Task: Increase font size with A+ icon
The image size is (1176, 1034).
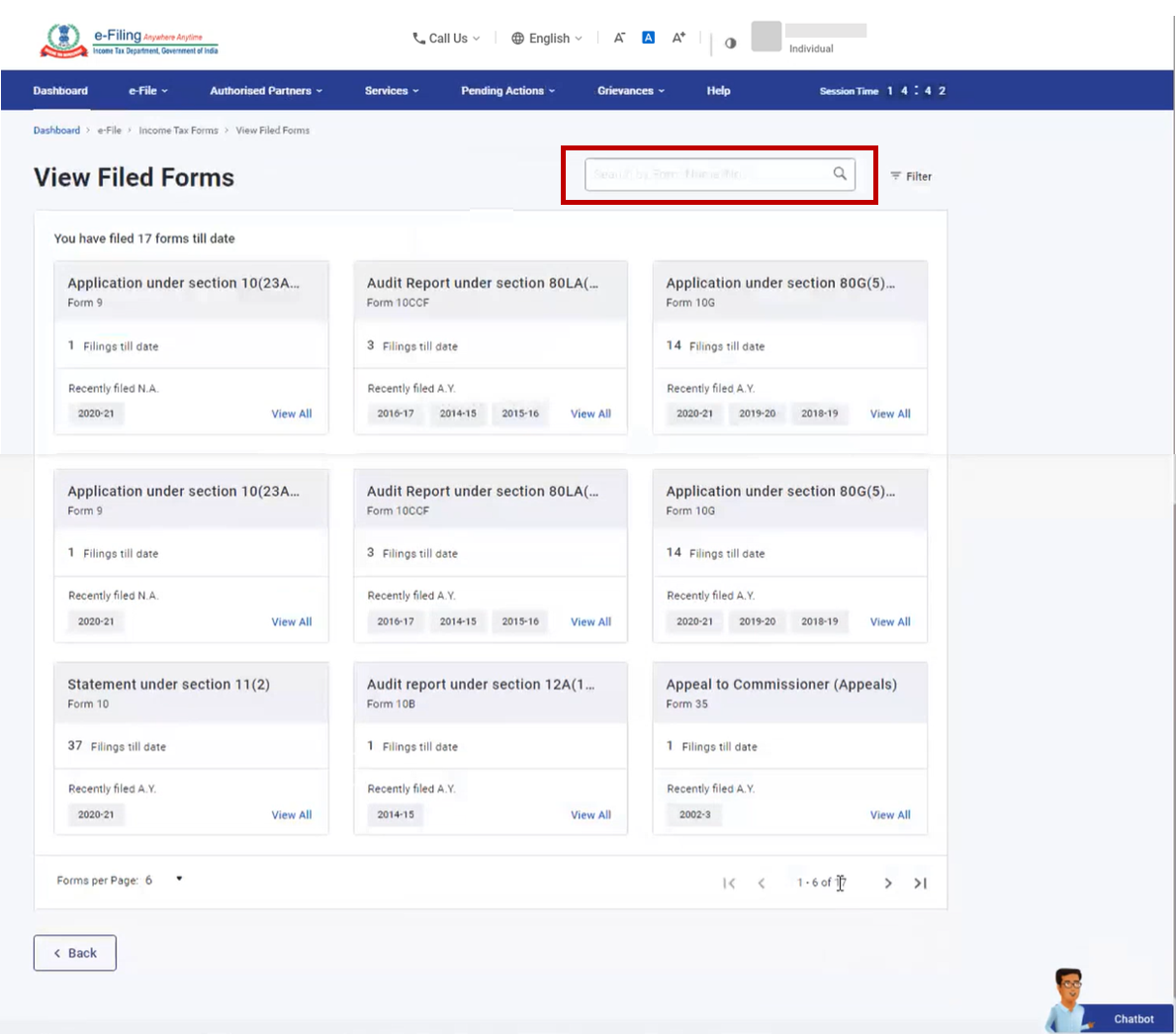Action: tap(678, 37)
